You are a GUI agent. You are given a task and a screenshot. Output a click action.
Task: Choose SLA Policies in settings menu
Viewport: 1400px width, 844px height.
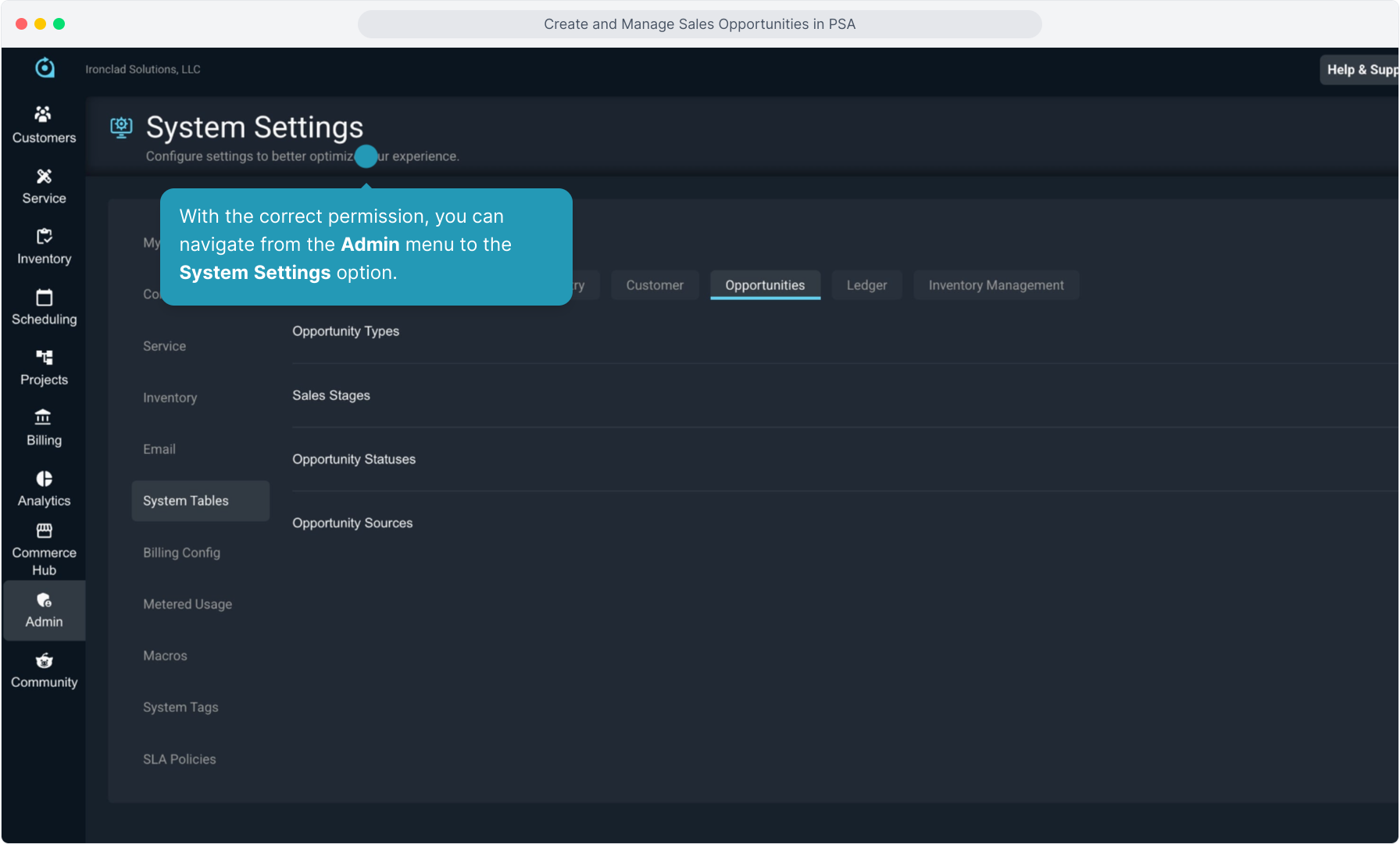(179, 759)
